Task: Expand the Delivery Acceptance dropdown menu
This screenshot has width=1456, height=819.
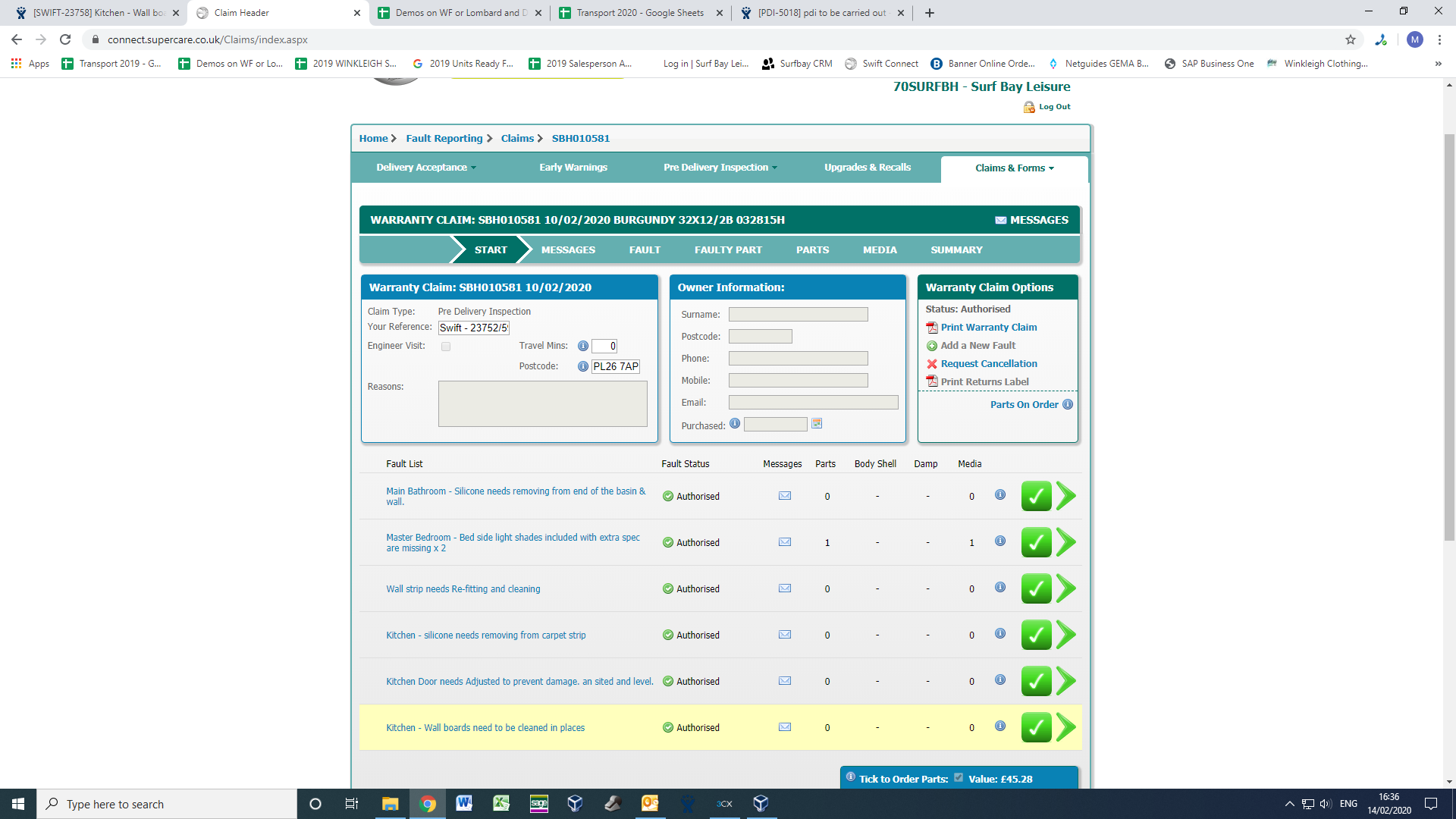Action: click(426, 168)
